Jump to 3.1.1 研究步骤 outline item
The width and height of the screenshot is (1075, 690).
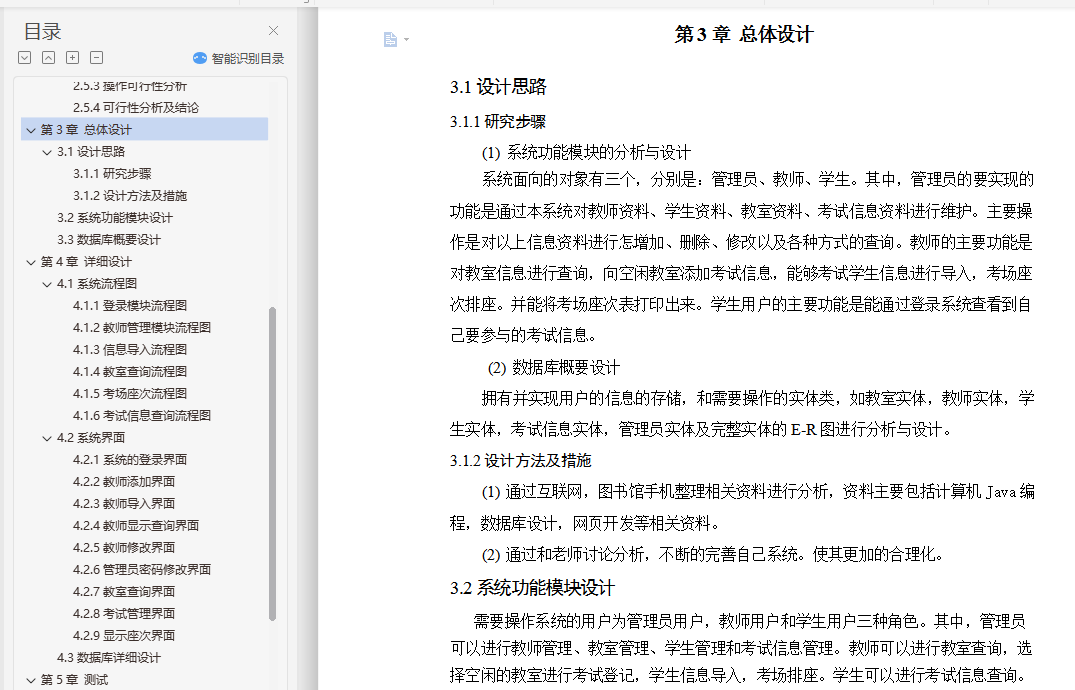112,174
